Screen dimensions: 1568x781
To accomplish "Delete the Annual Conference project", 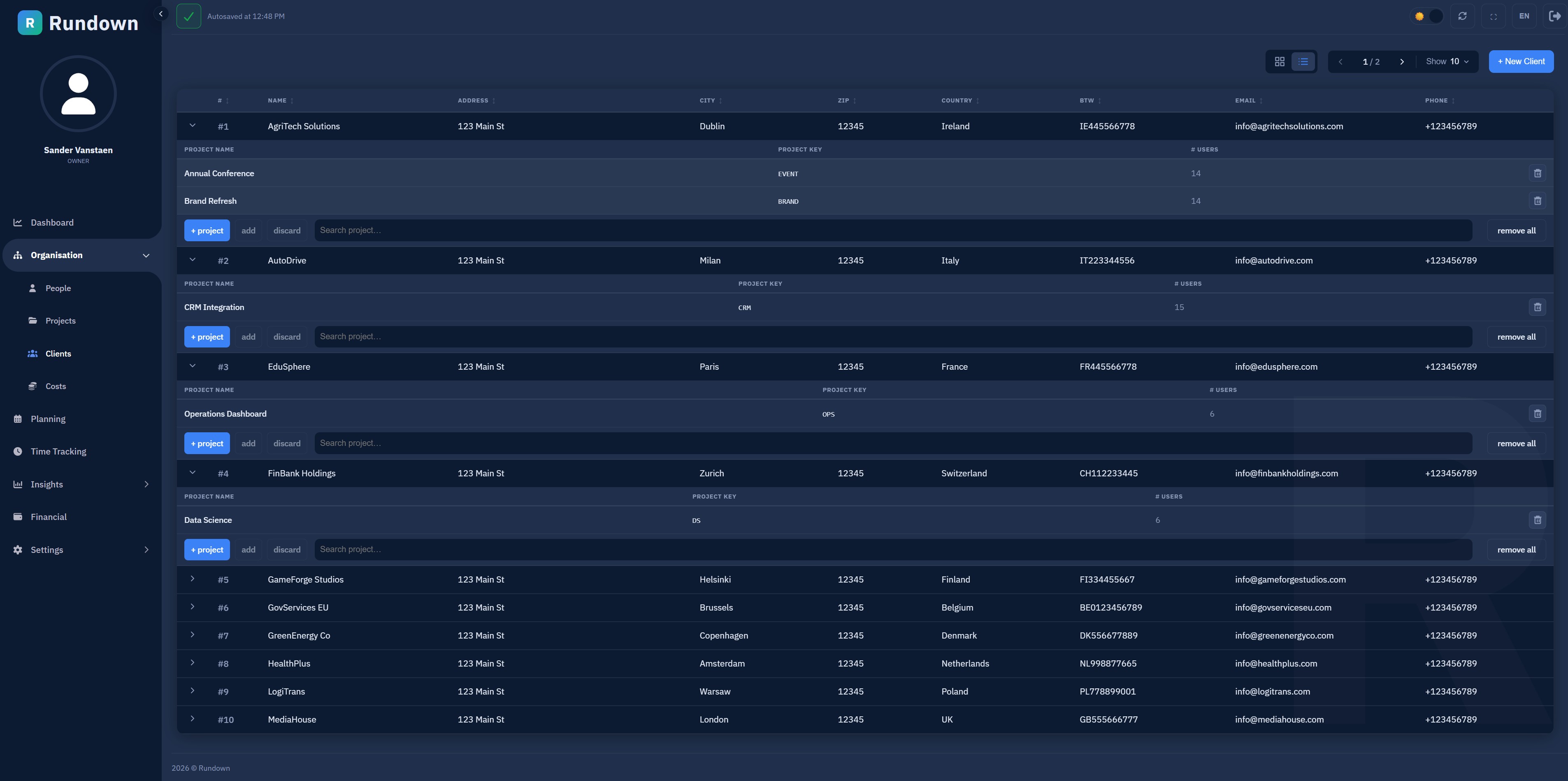I will pos(1537,174).
